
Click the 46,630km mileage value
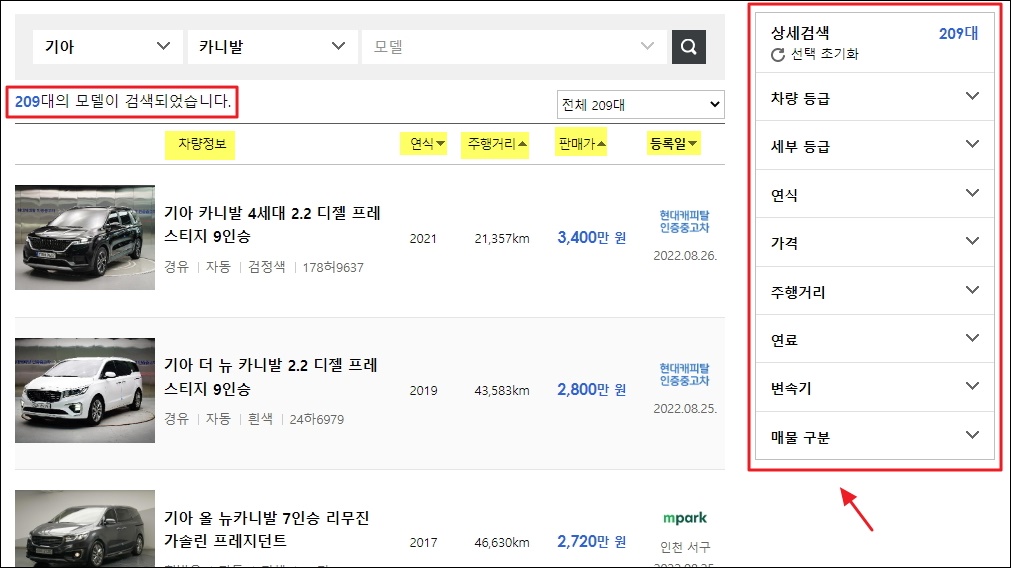(x=502, y=543)
